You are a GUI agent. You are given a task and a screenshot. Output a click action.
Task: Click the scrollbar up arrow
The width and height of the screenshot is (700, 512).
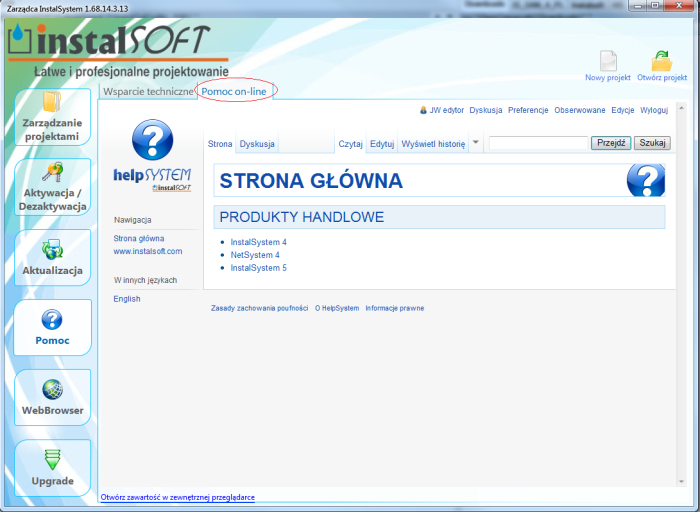tap(681, 108)
